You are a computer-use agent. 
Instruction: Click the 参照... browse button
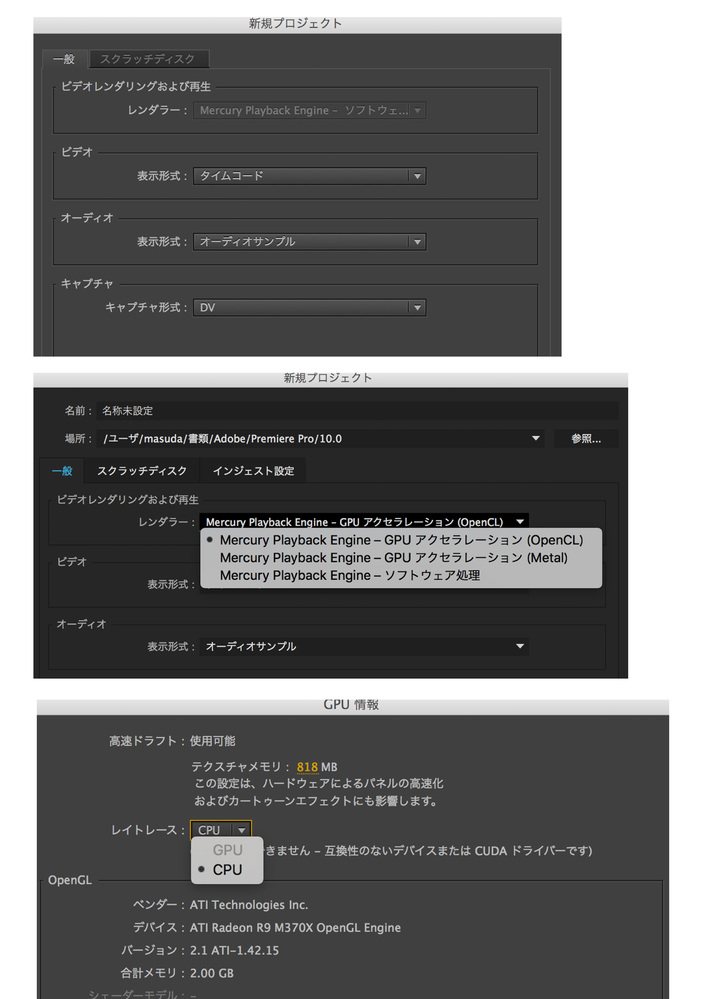point(586,438)
